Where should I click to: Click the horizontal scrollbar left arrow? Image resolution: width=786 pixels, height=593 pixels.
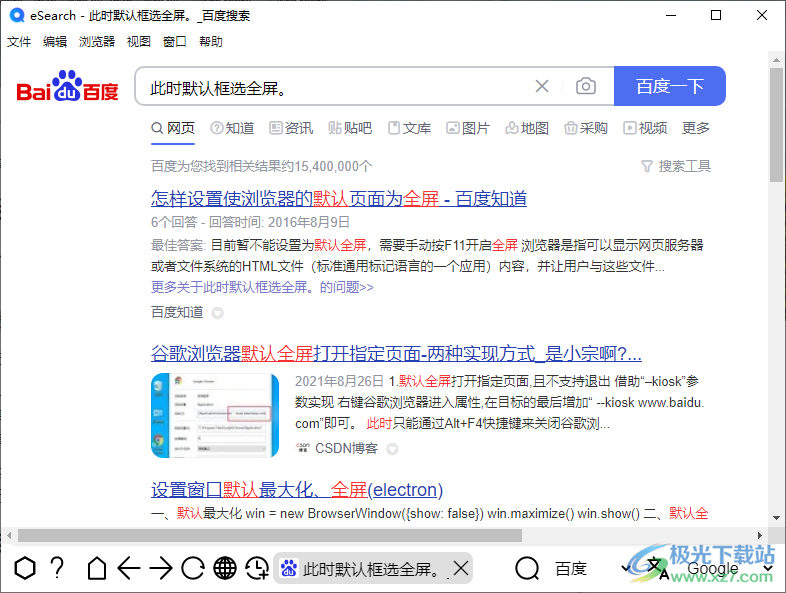(9, 535)
